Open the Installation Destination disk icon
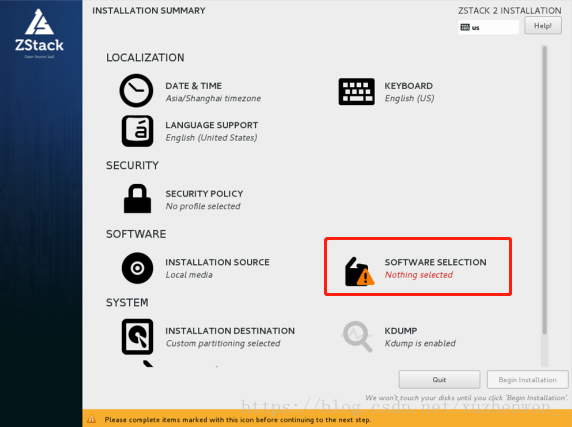This screenshot has width=572, height=427. (x=137, y=337)
